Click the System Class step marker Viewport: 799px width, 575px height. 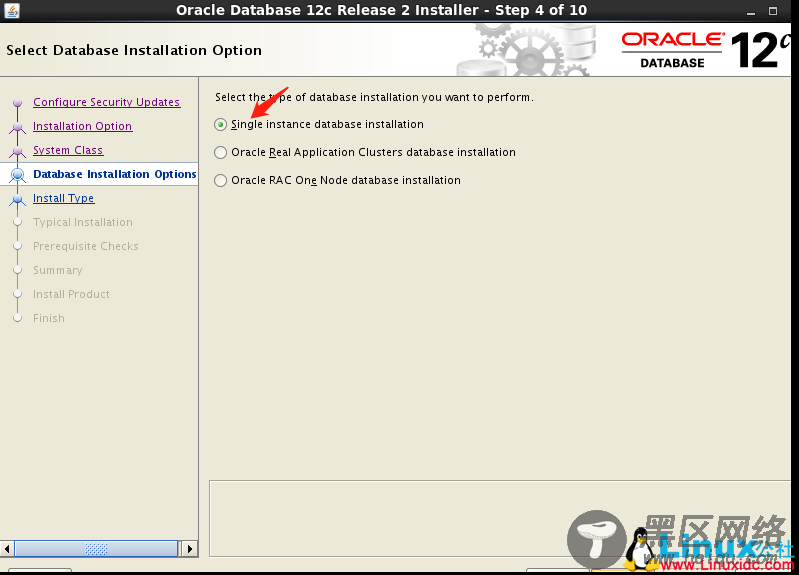point(18,150)
